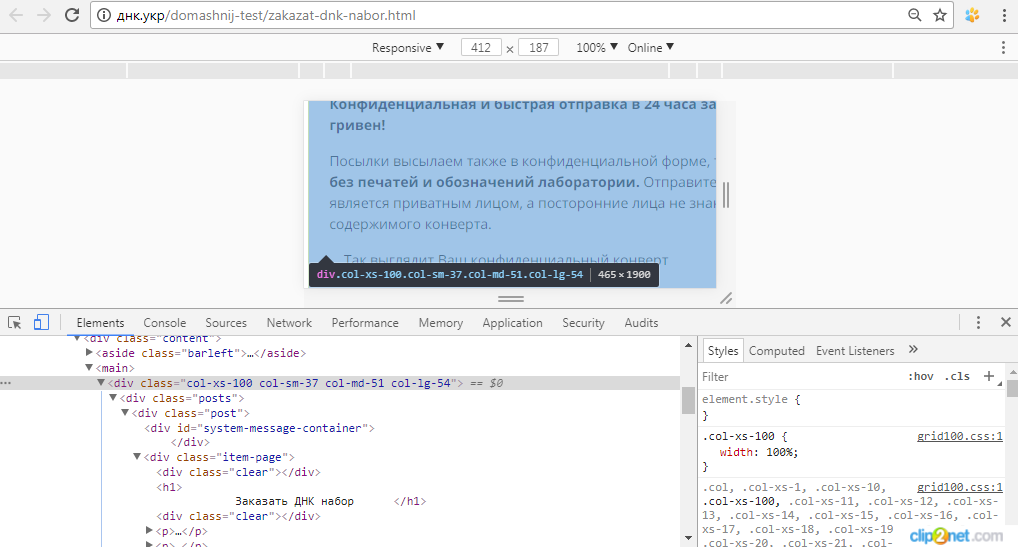The height and width of the screenshot is (547, 1018).
Task: Close the DevTools panel
Action: (x=1006, y=322)
